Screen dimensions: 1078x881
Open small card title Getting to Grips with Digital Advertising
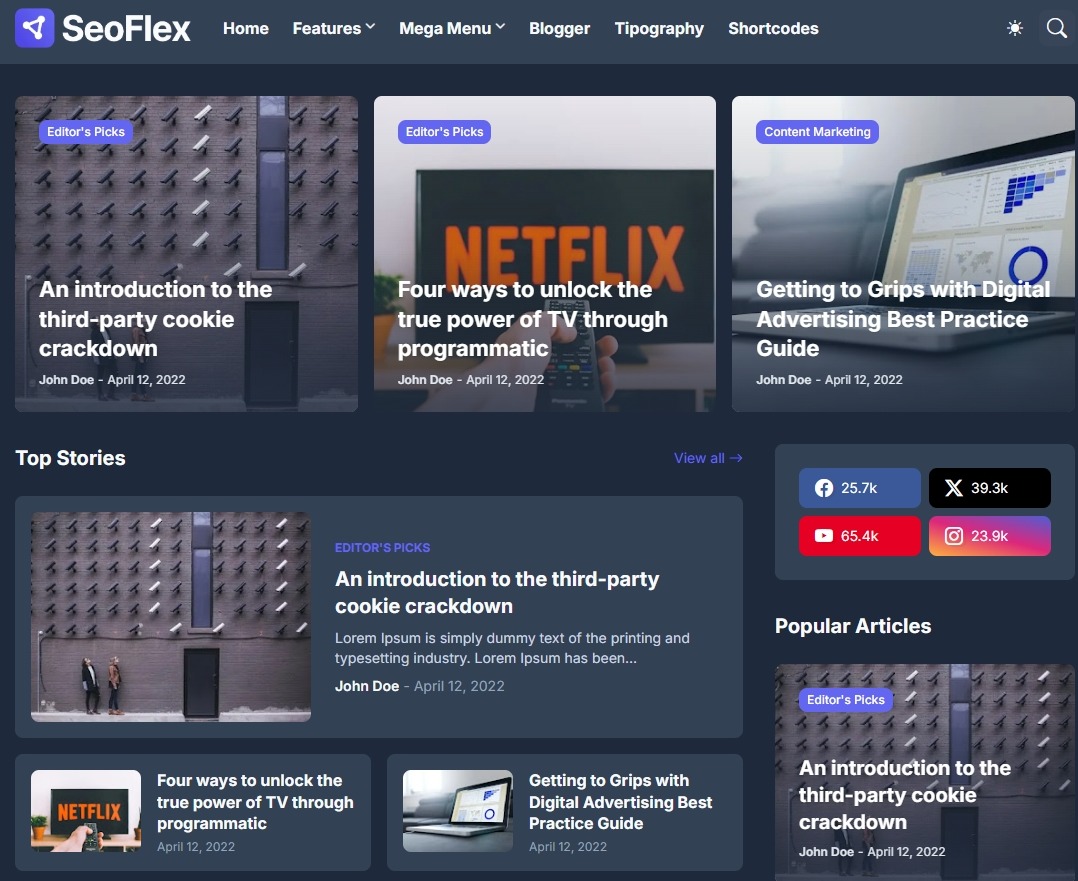point(620,802)
